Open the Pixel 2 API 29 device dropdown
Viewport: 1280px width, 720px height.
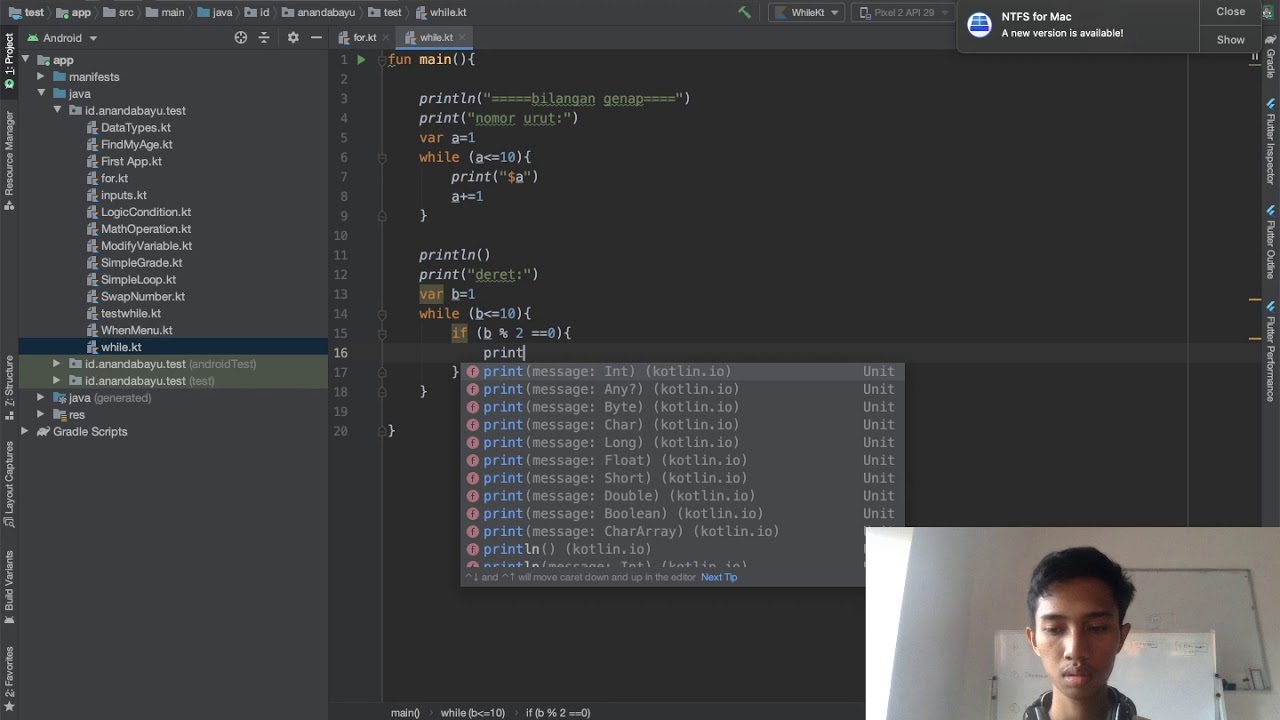point(903,12)
